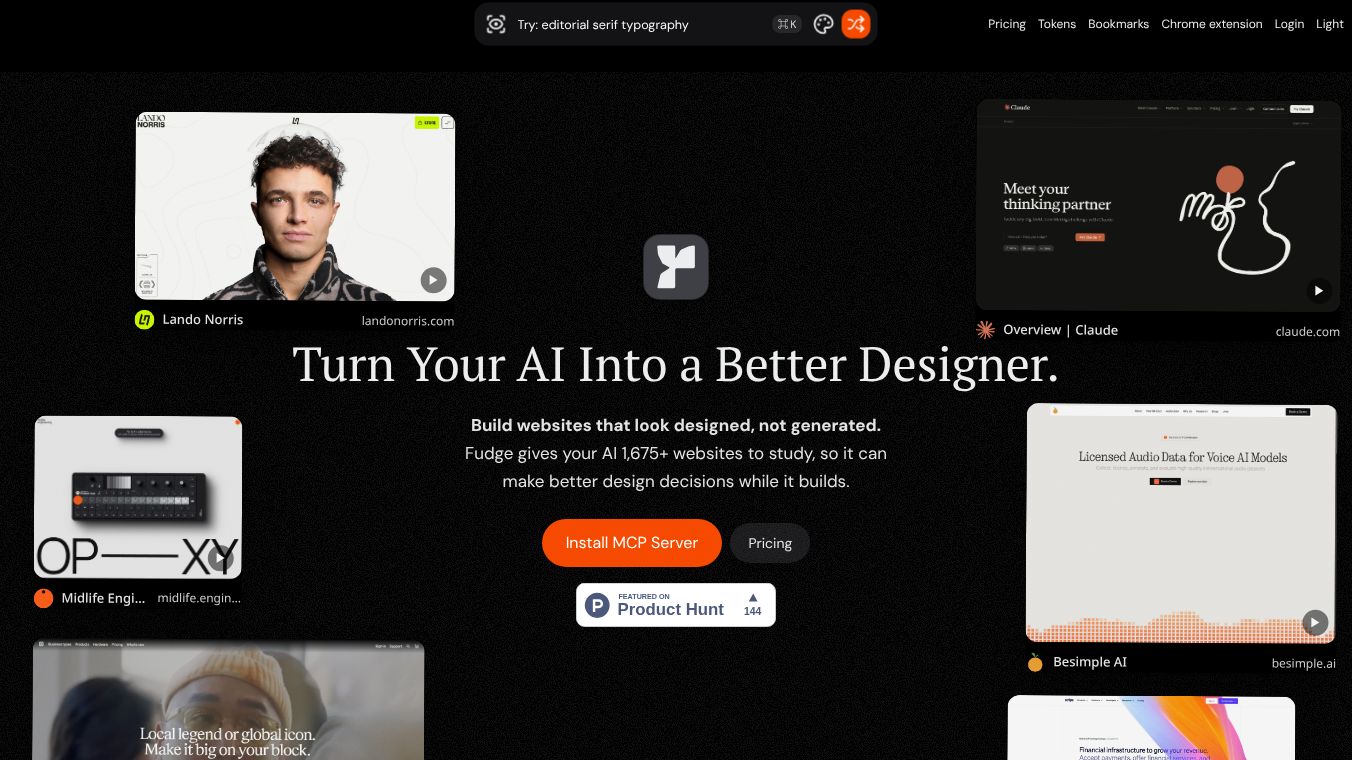Open the OP-XY Midlife Engineering thumbnail

138,497
